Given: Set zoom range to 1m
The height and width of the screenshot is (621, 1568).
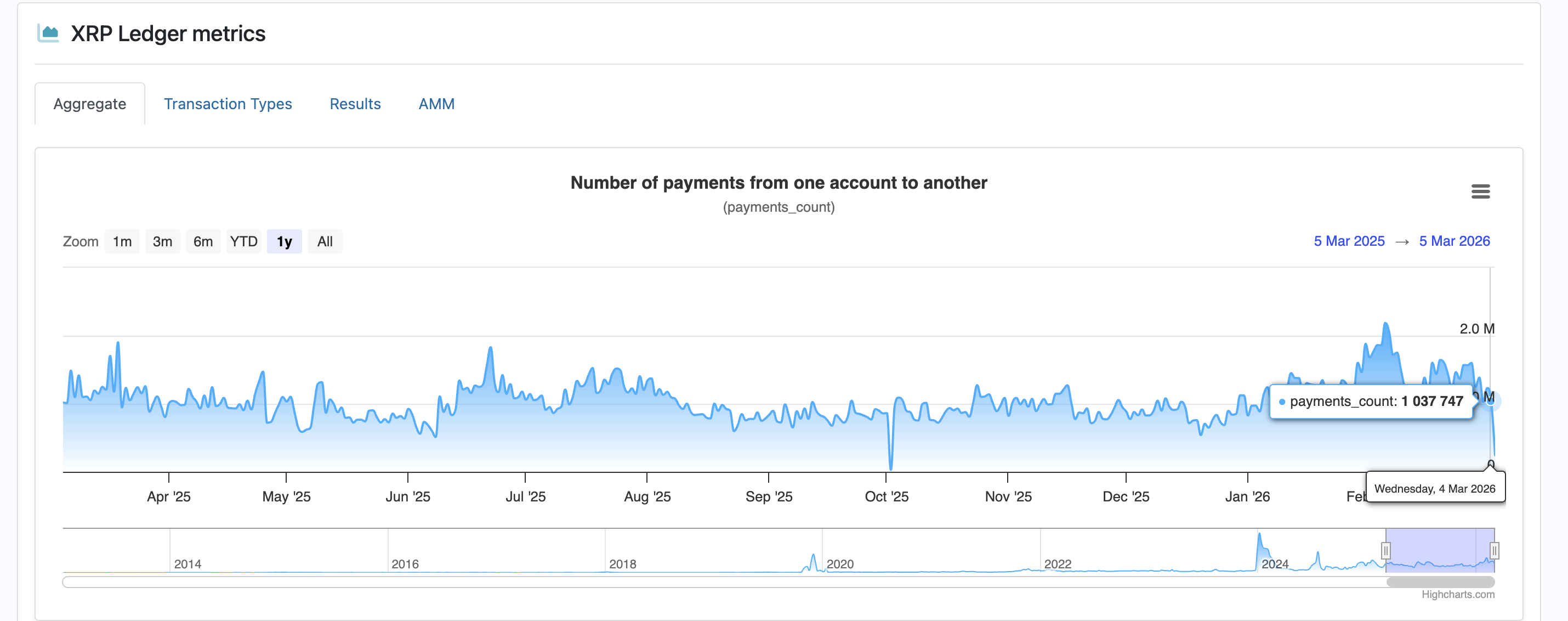Looking at the screenshot, I should [122, 242].
